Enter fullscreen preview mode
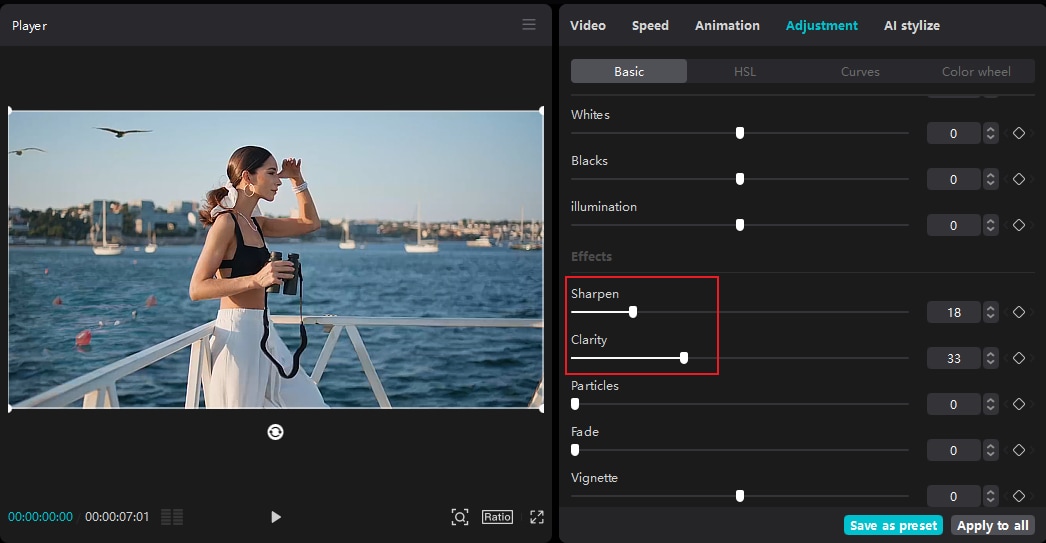 point(537,517)
